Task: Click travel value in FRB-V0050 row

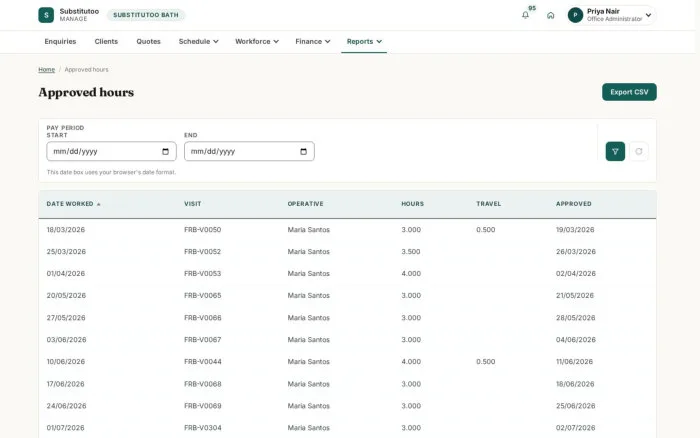Action: (486, 229)
